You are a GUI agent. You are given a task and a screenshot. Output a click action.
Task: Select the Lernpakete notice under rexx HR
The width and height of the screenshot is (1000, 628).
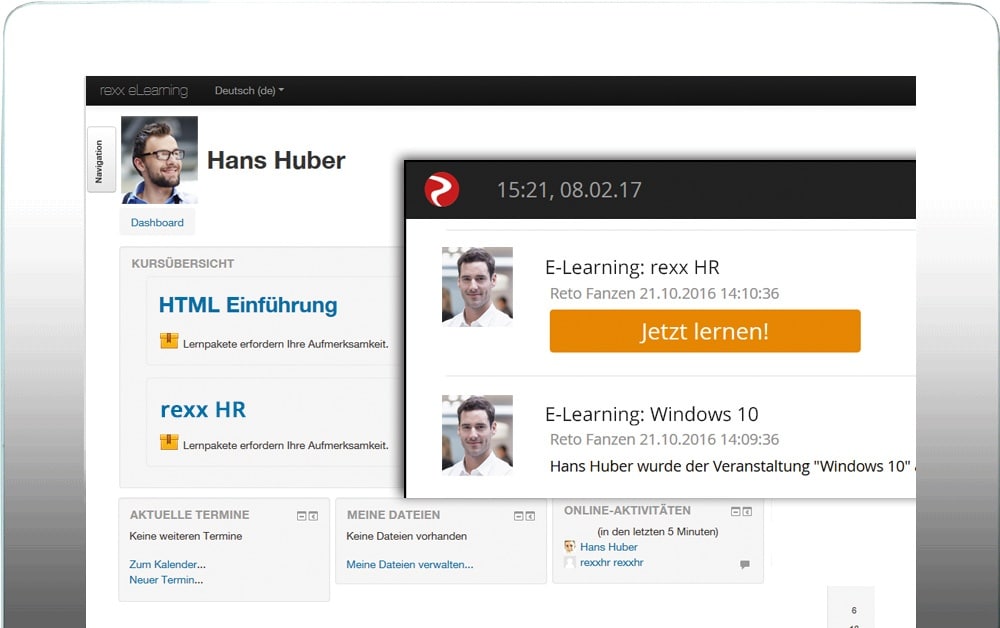pos(286,446)
